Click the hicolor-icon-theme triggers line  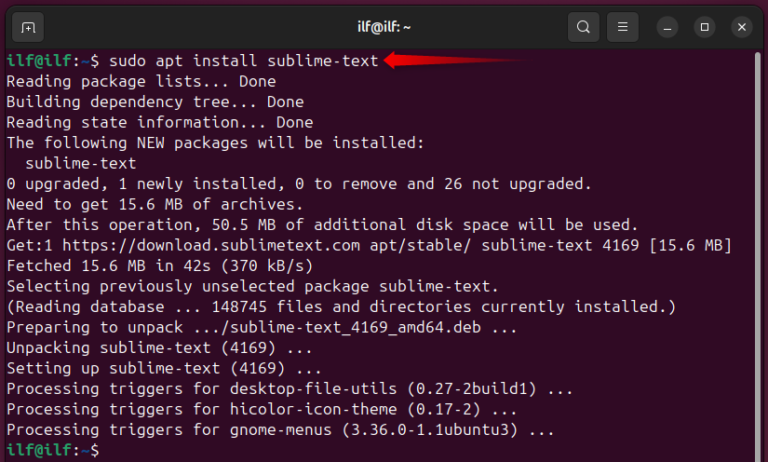(x=262, y=409)
